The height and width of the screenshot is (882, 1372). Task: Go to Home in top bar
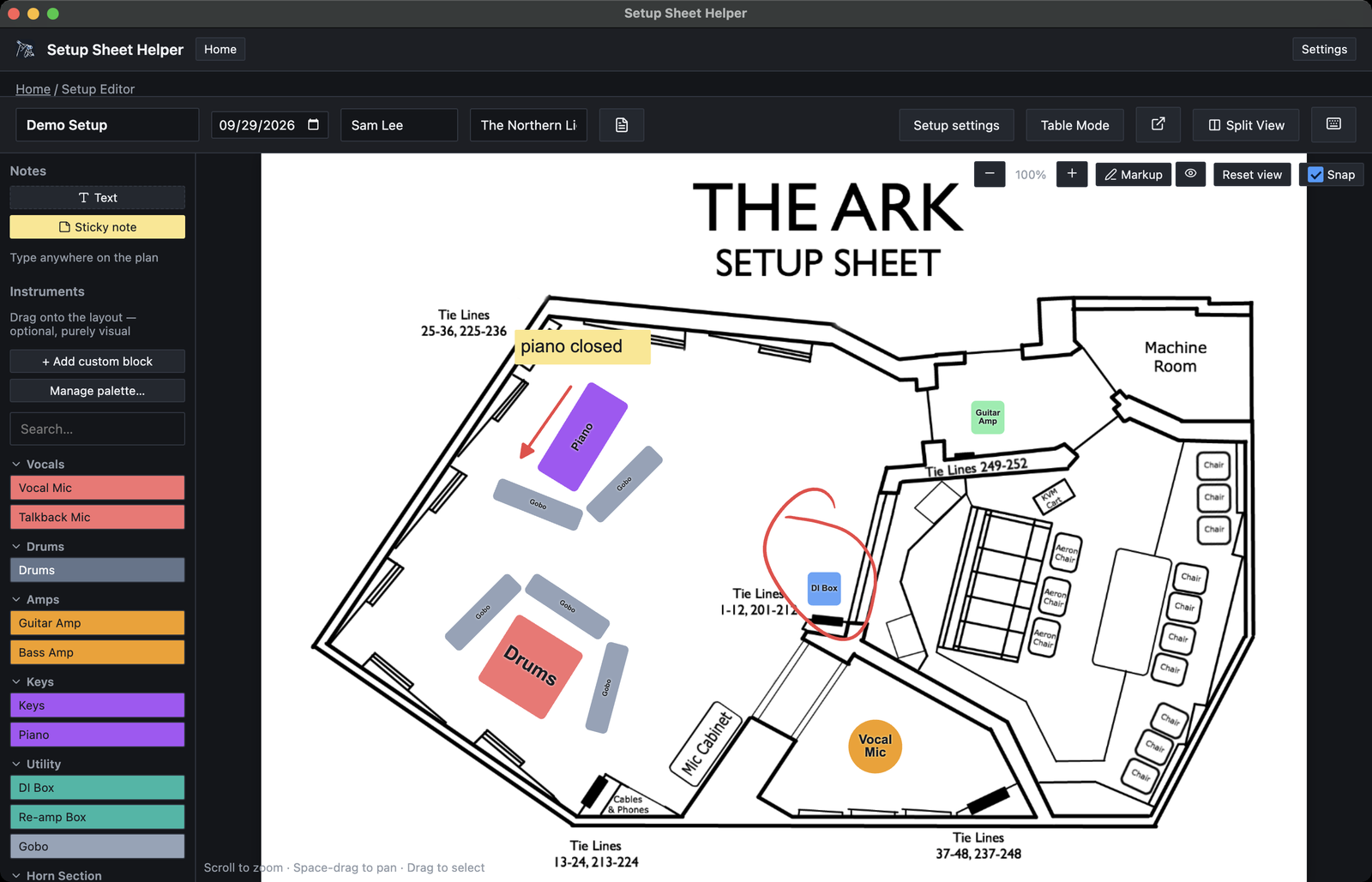pyautogui.click(x=220, y=49)
